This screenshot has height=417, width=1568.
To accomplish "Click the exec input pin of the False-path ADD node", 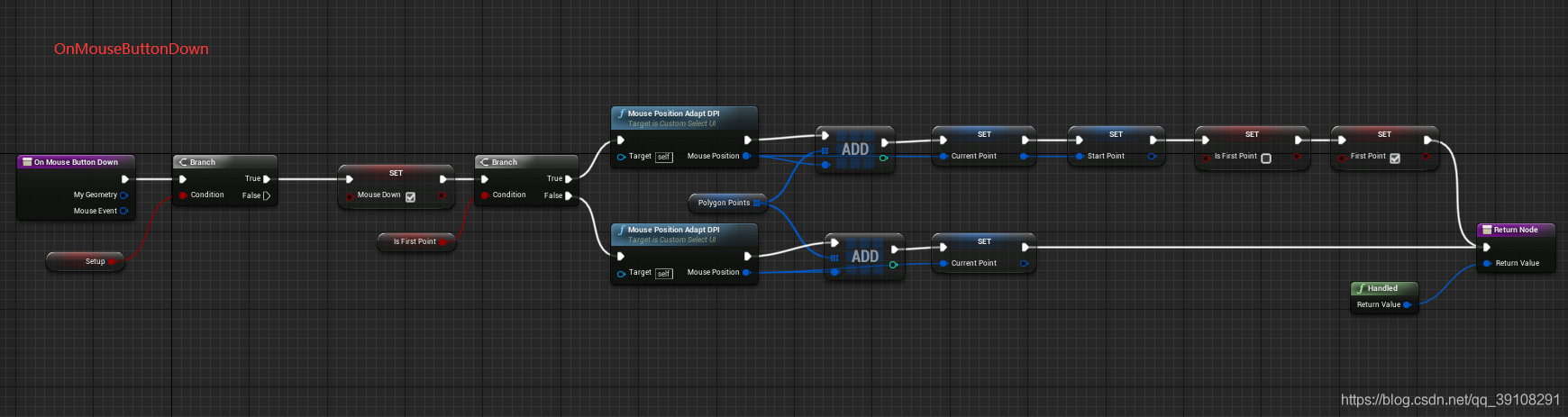I will point(834,242).
